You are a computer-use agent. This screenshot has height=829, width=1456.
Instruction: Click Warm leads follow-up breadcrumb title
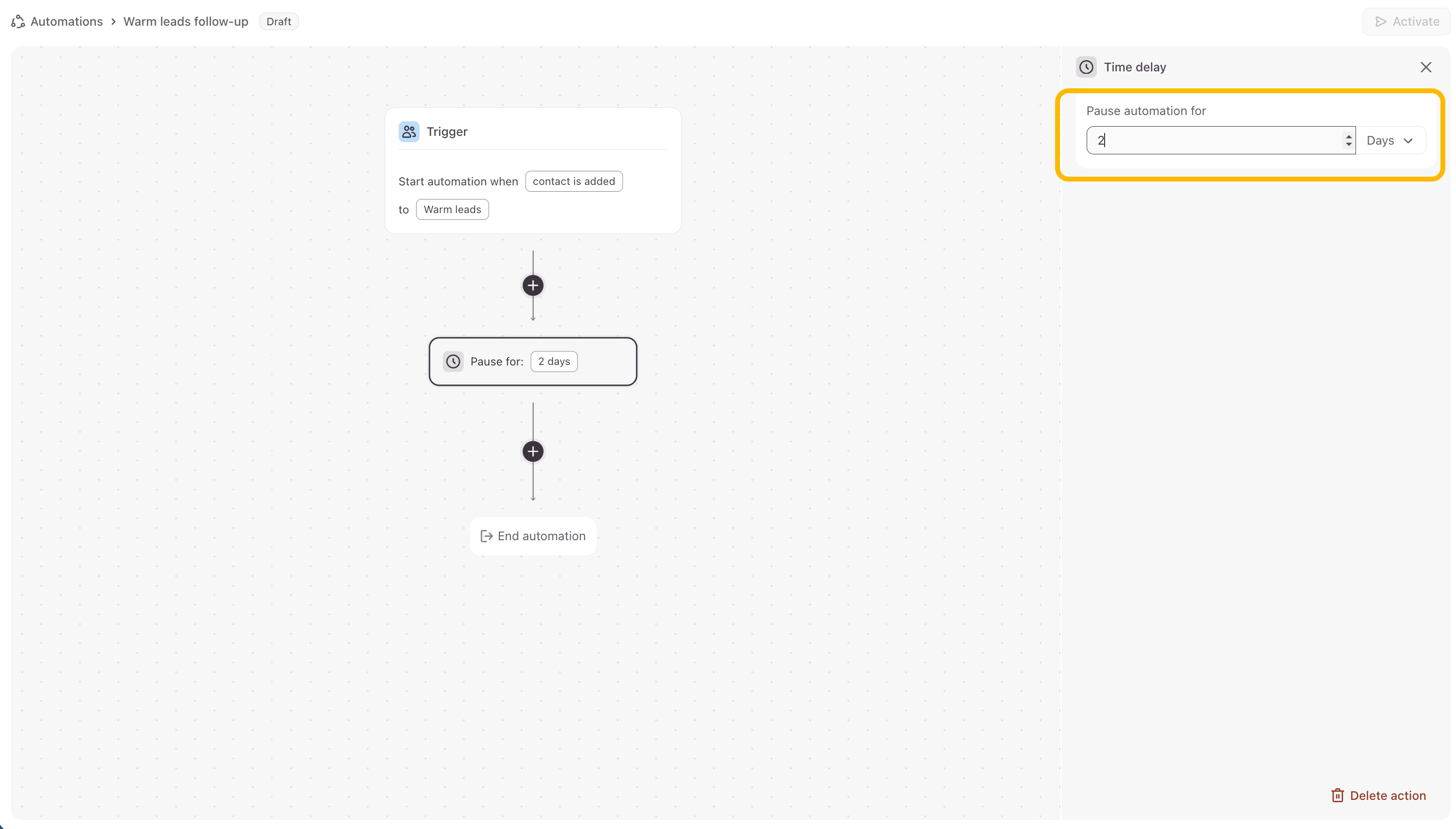coord(185,22)
